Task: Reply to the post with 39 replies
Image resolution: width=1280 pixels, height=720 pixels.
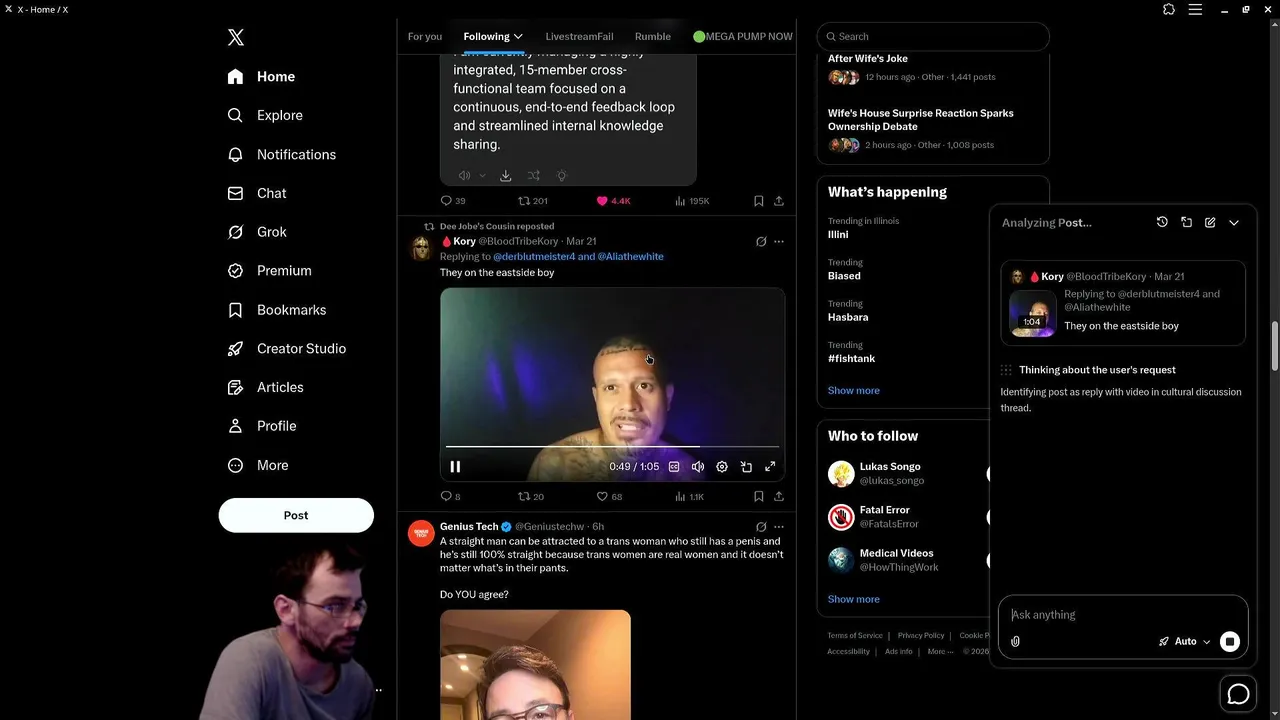Action: pos(453,201)
